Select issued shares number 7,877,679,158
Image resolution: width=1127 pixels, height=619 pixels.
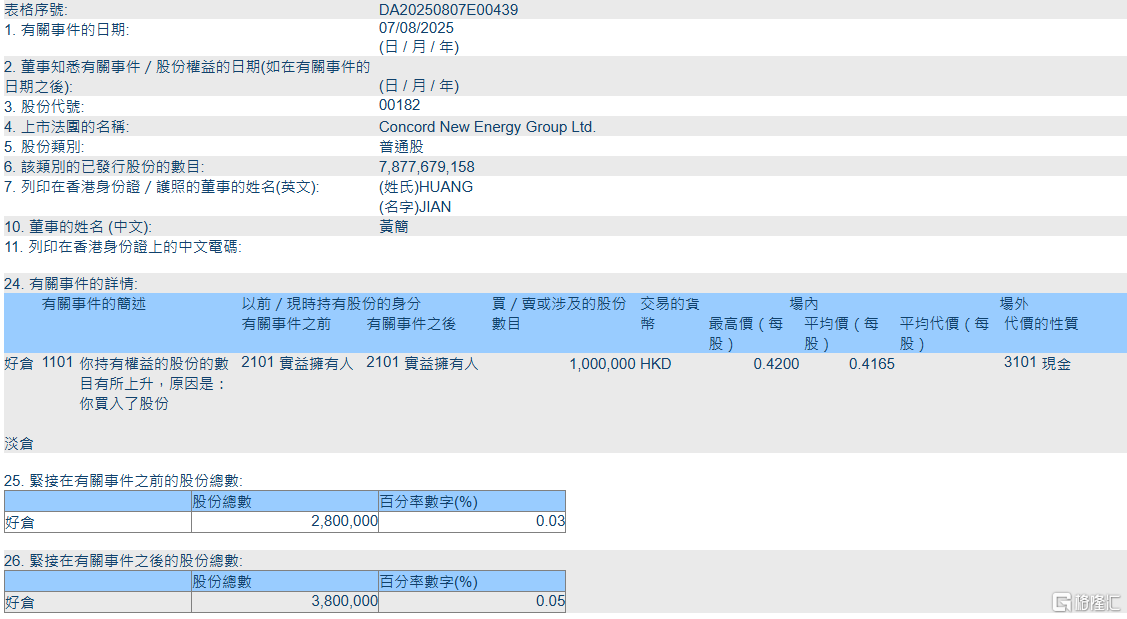(x=427, y=167)
